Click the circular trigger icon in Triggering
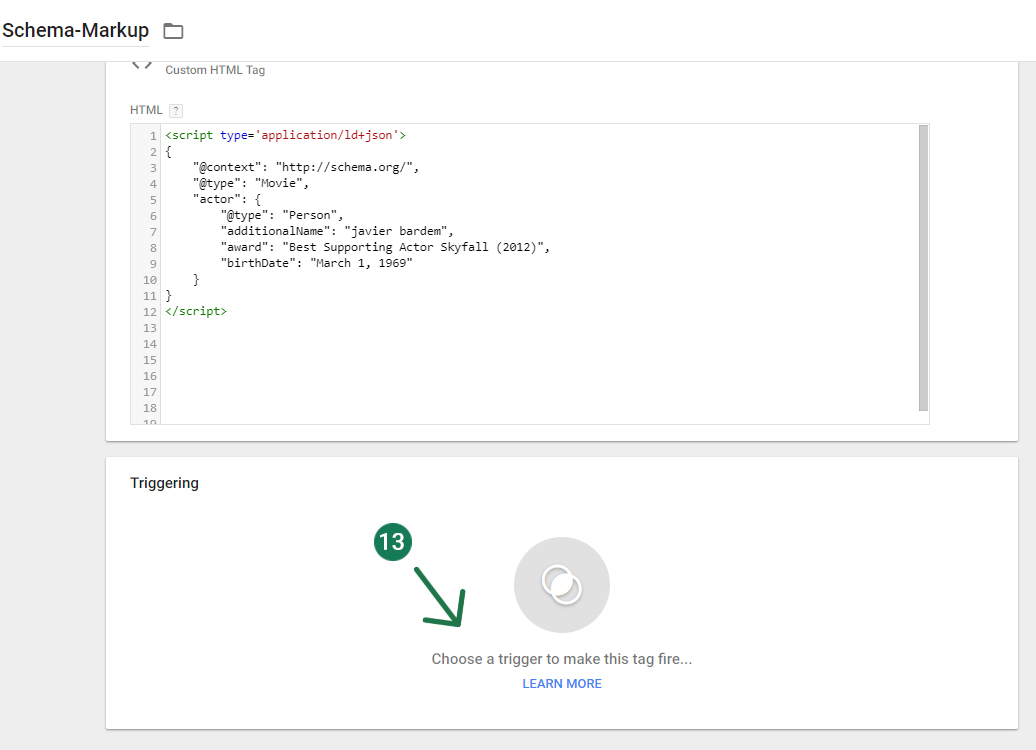Screen dimensions: 1036x750 [561, 585]
